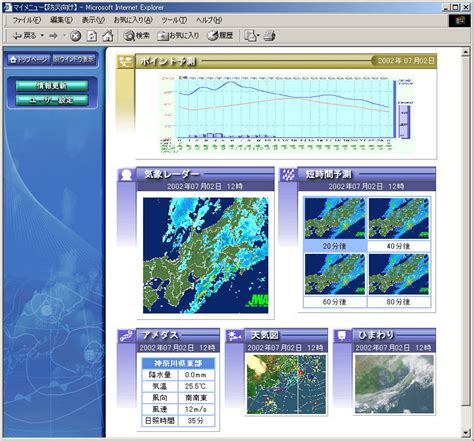Open the Favorites (お気に入り) toolbar button
Screen dimensions: 474x441
point(178,35)
